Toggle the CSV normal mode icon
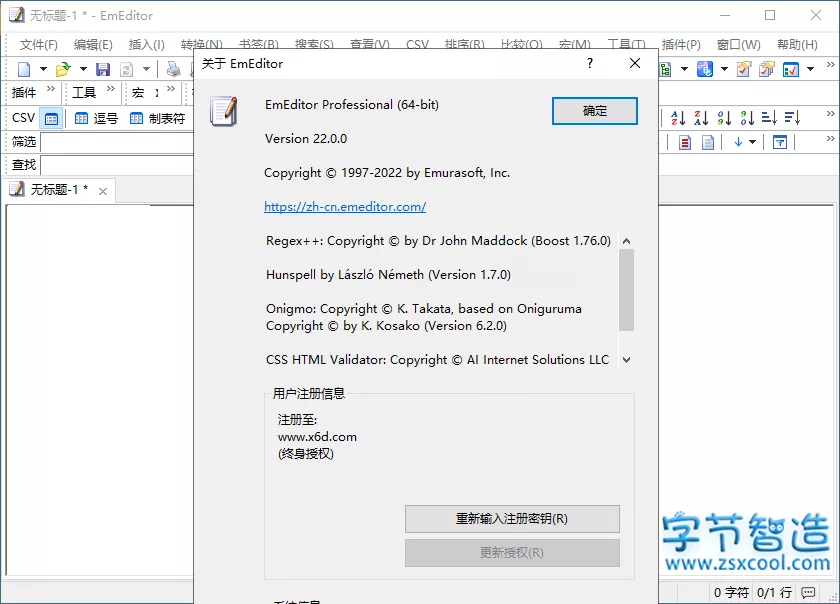The height and width of the screenshot is (604, 840). 51,118
